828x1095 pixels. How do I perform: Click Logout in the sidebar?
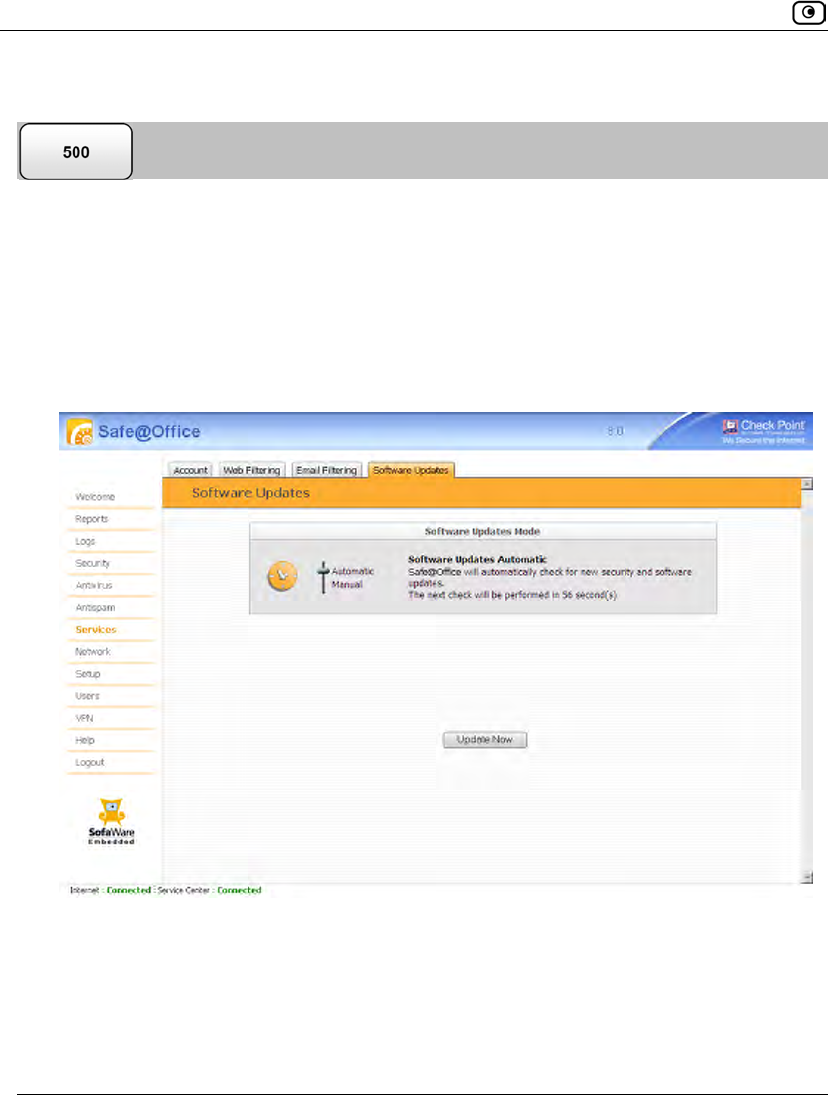(89, 763)
